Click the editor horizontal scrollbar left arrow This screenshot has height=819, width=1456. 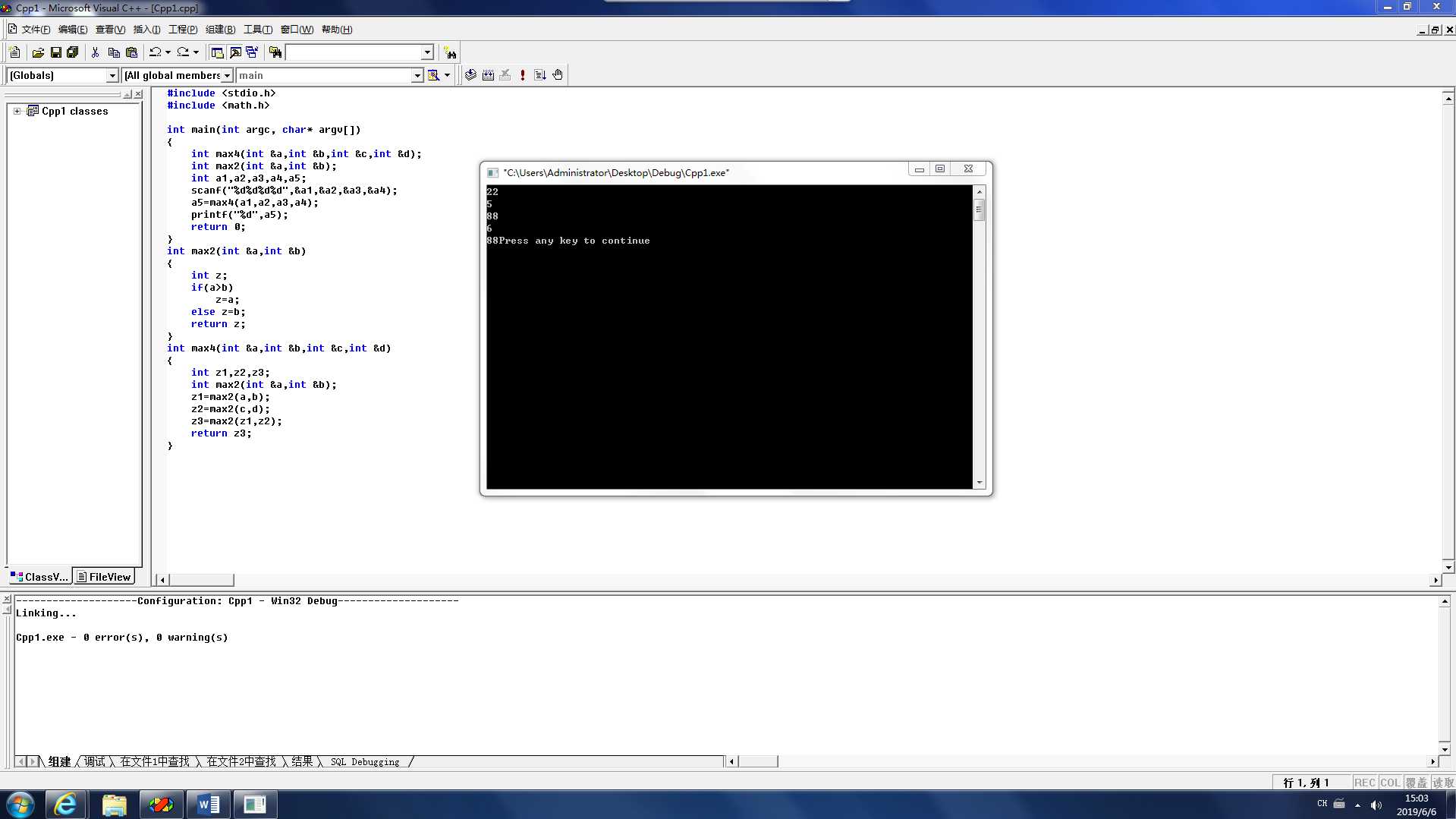pos(162,580)
